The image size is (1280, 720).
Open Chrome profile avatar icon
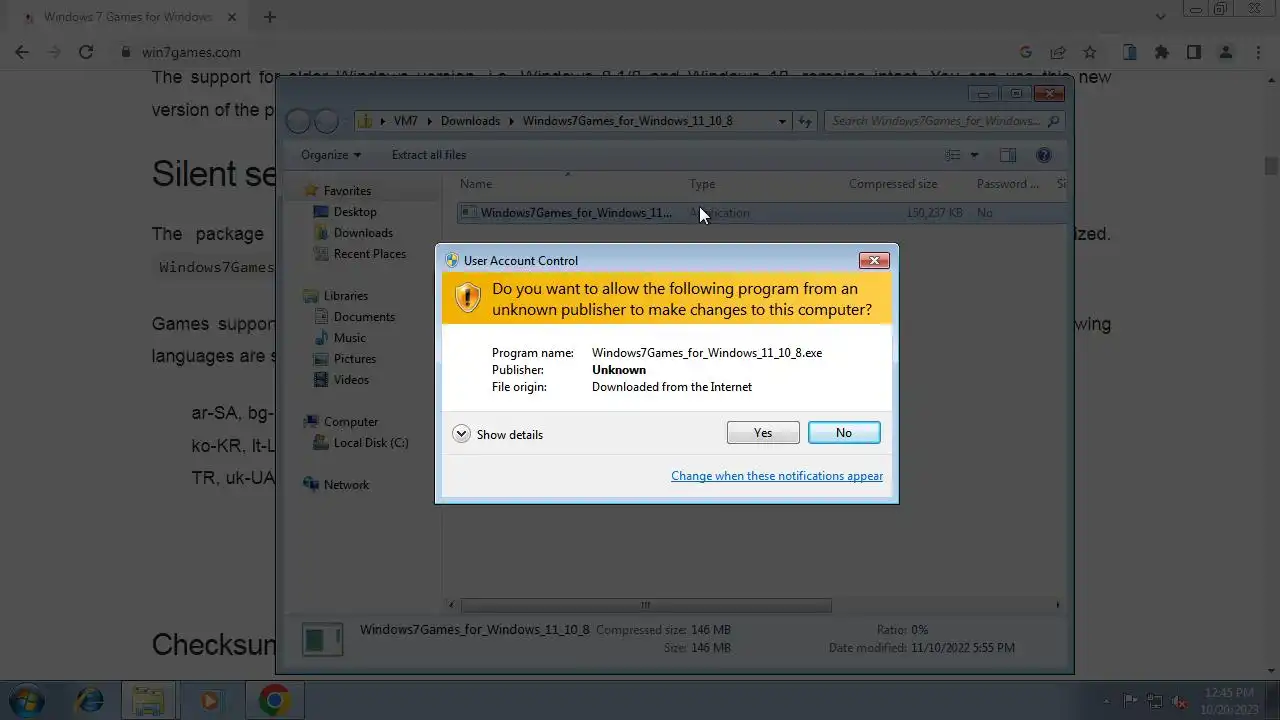tap(1226, 52)
